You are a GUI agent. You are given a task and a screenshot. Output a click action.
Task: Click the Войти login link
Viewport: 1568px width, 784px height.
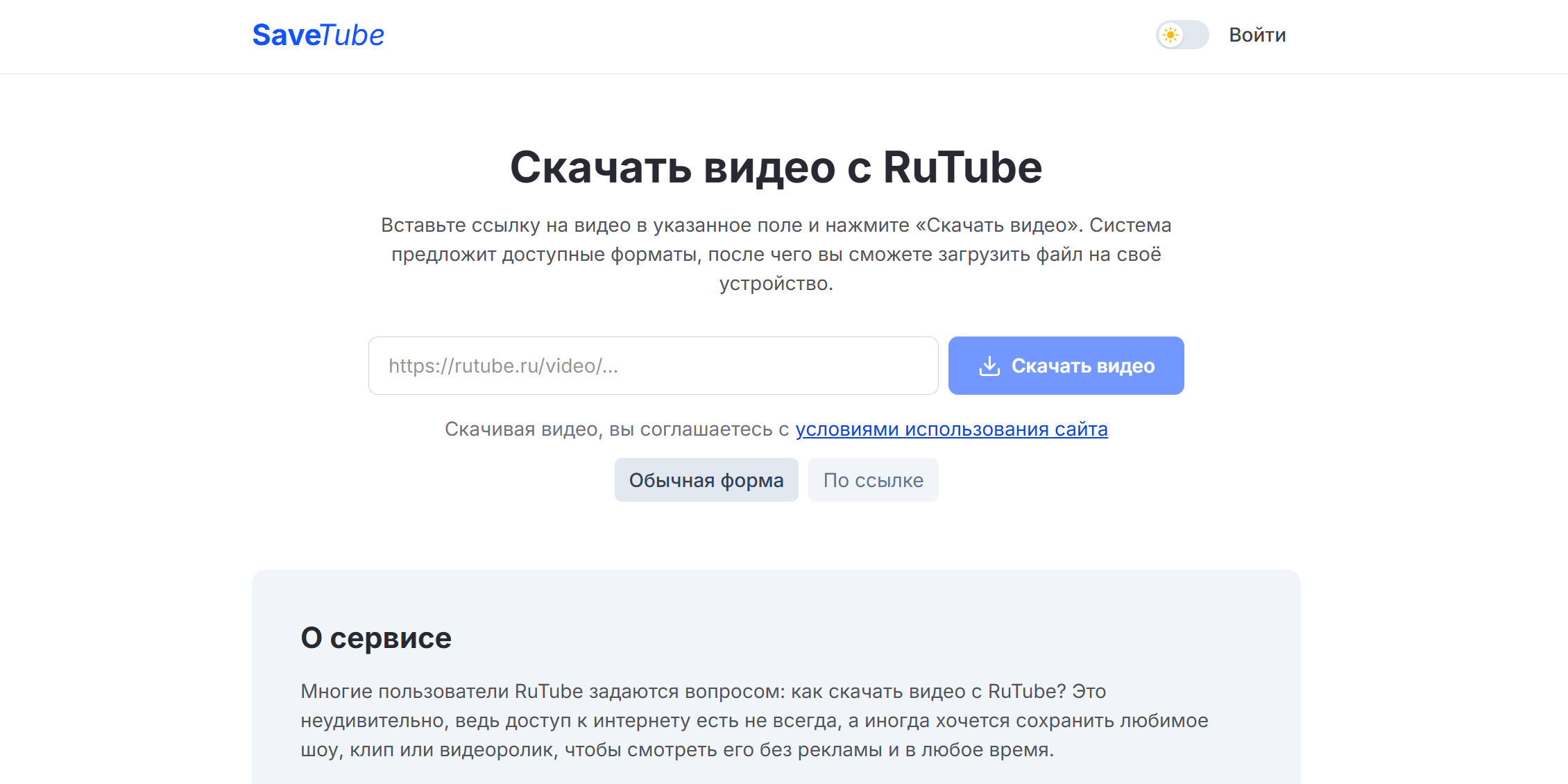coord(1257,35)
